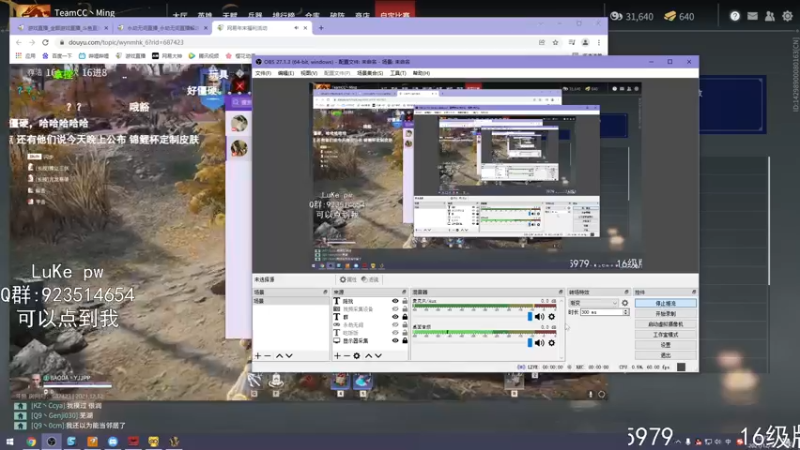The height and width of the screenshot is (450, 800).
Task: Add a new source in OBS Sources panel
Action: click(337, 356)
